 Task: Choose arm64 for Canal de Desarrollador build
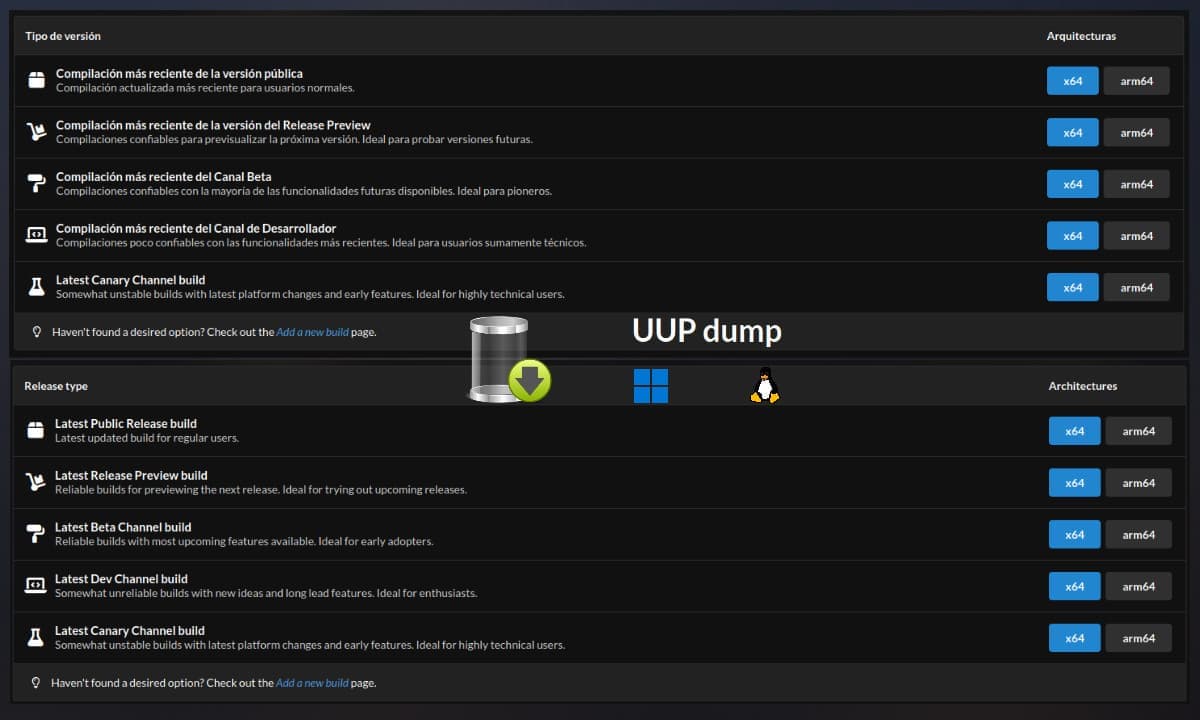coord(1136,236)
